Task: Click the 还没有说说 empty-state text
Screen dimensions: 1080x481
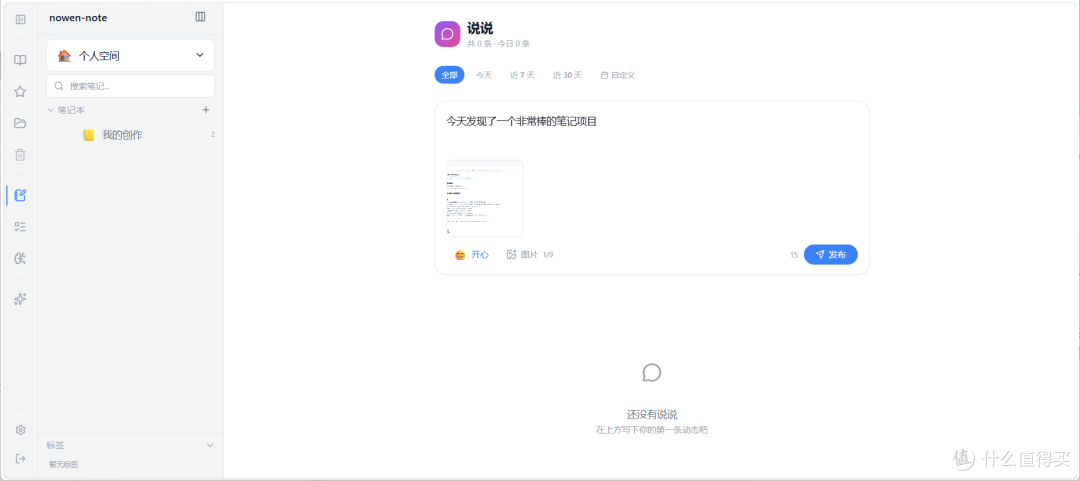Action: (652, 415)
